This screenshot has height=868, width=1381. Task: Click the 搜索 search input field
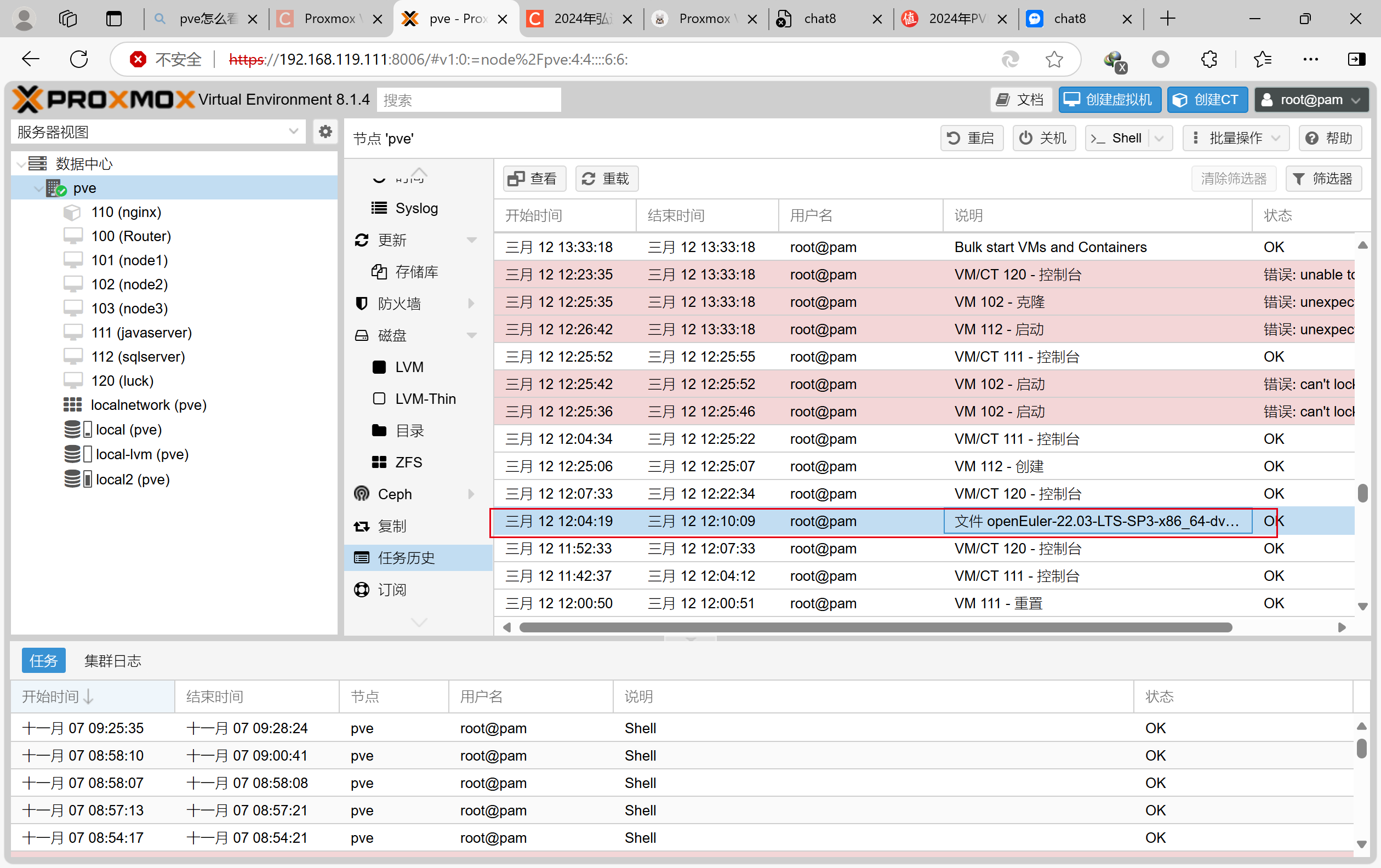click(468, 100)
